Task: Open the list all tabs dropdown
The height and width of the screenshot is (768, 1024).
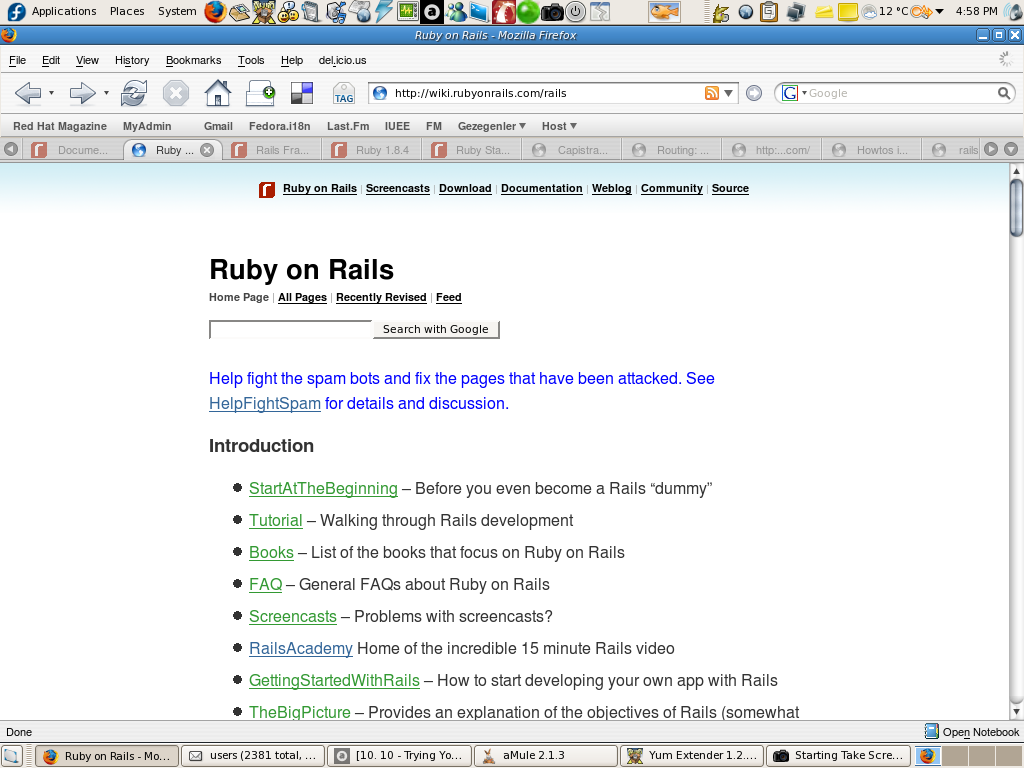Action: [x=1011, y=150]
